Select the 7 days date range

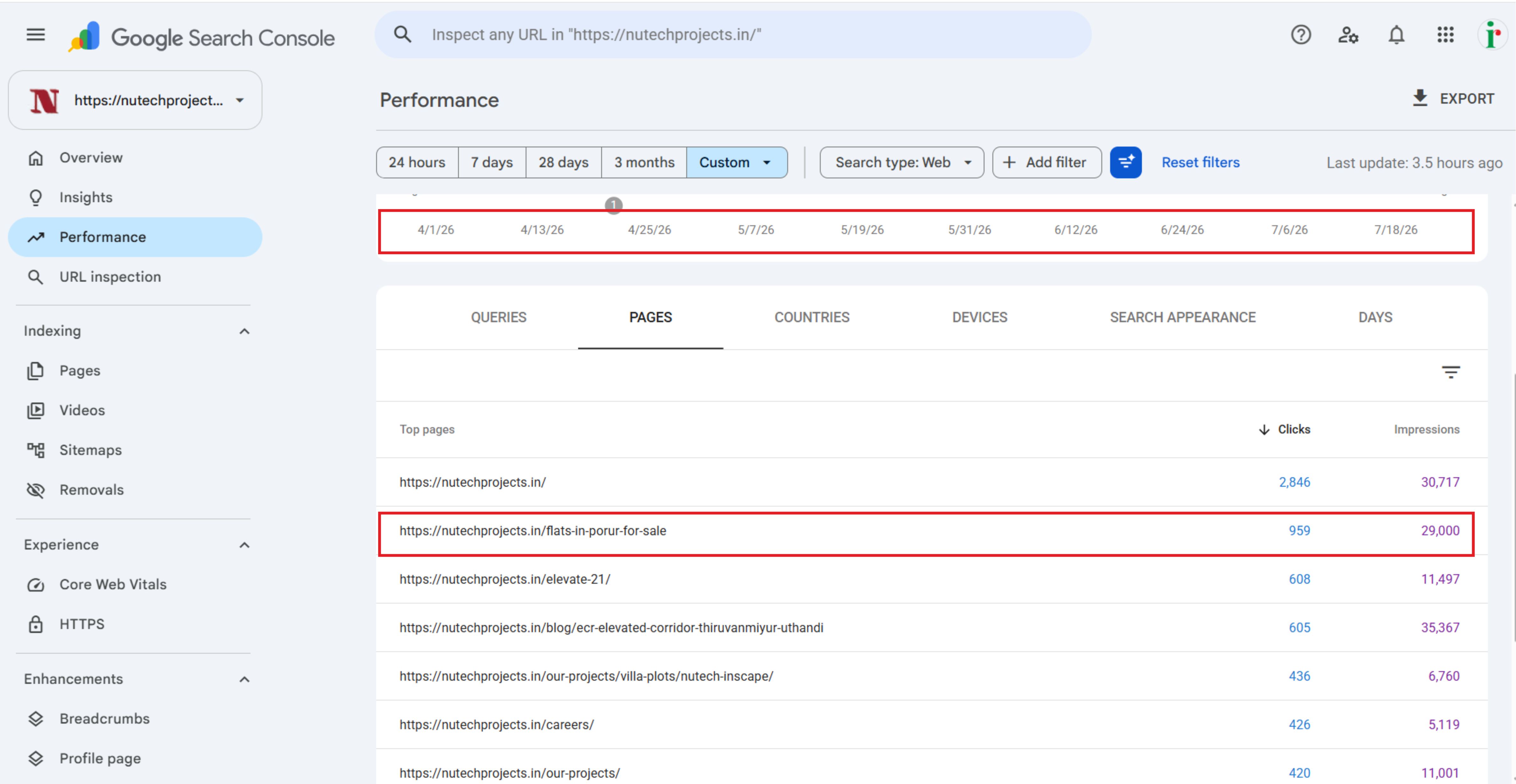tap(491, 162)
